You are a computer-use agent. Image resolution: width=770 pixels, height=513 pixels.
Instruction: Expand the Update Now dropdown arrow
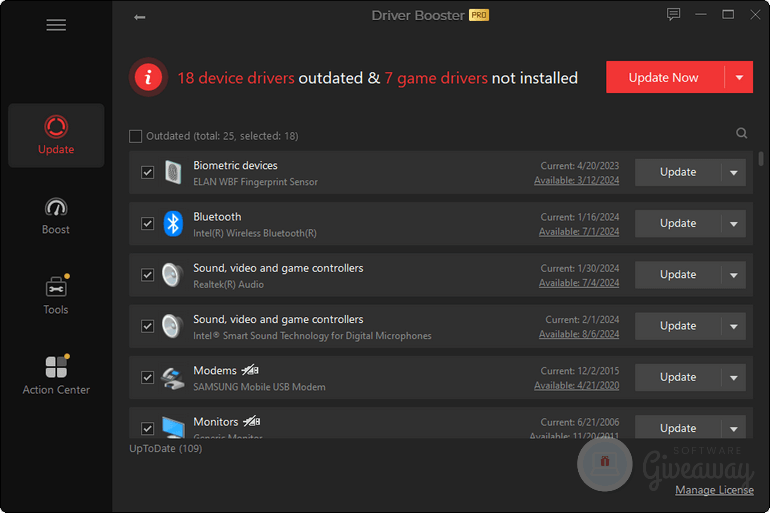[x=739, y=77]
